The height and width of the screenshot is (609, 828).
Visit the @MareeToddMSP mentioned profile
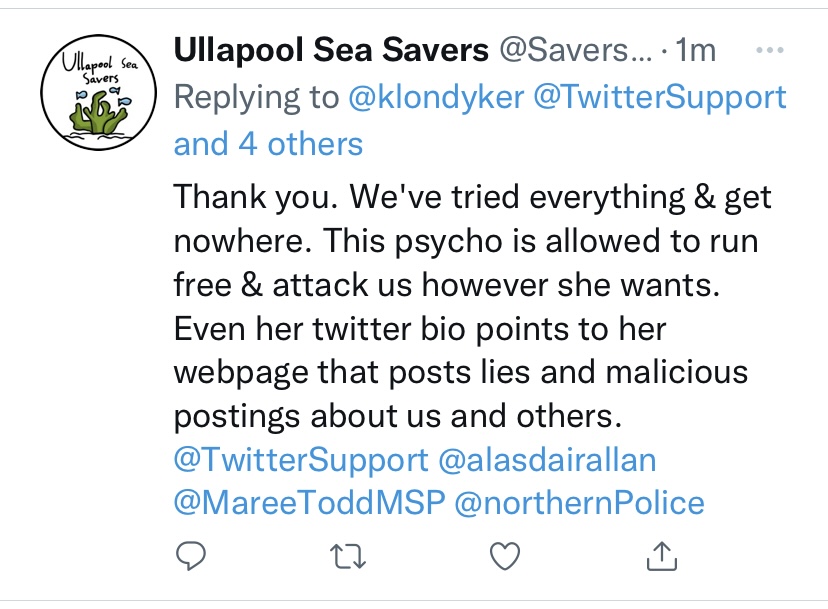coord(307,502)
